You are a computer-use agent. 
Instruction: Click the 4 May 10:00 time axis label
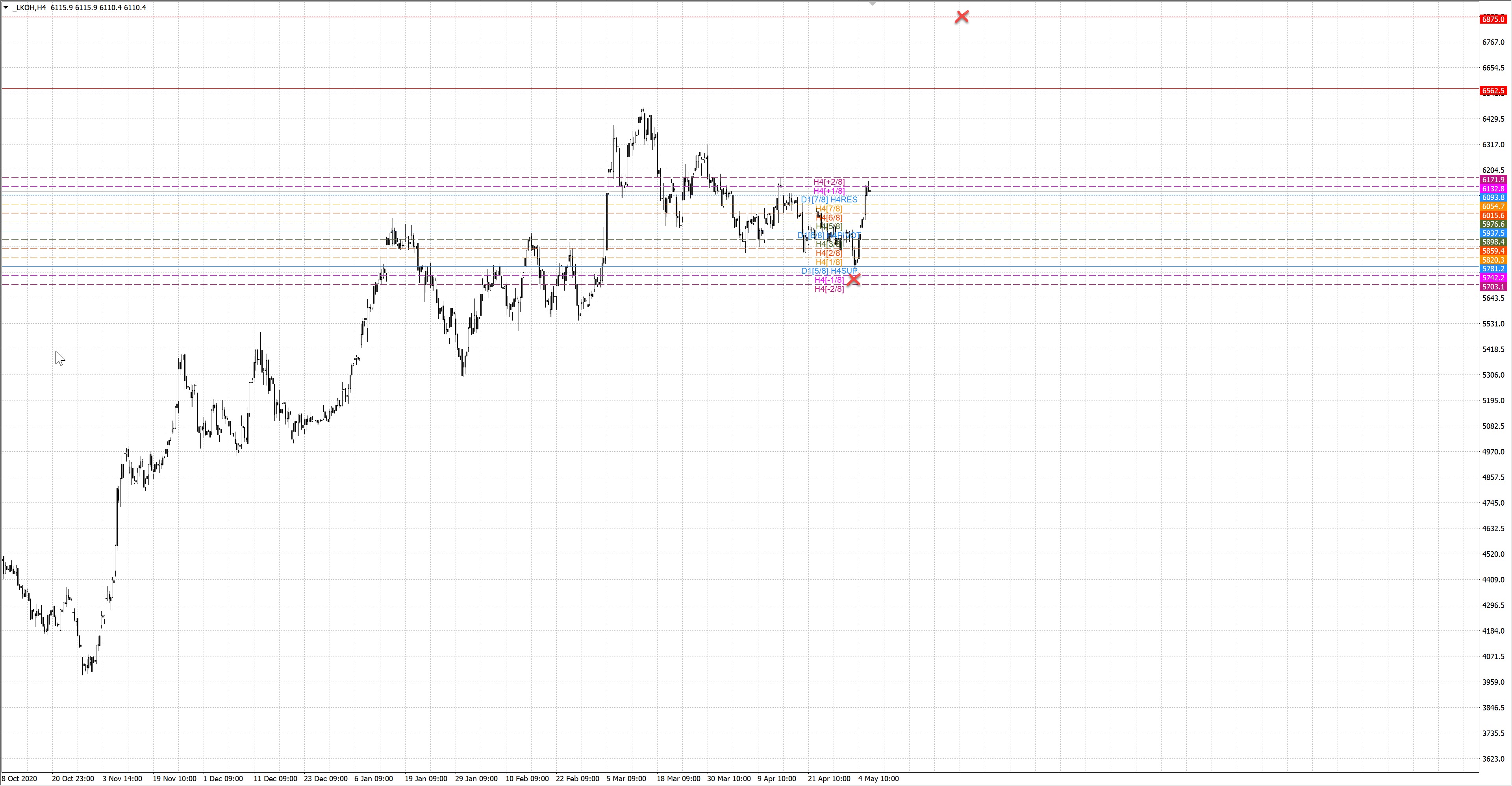point(878,779)
